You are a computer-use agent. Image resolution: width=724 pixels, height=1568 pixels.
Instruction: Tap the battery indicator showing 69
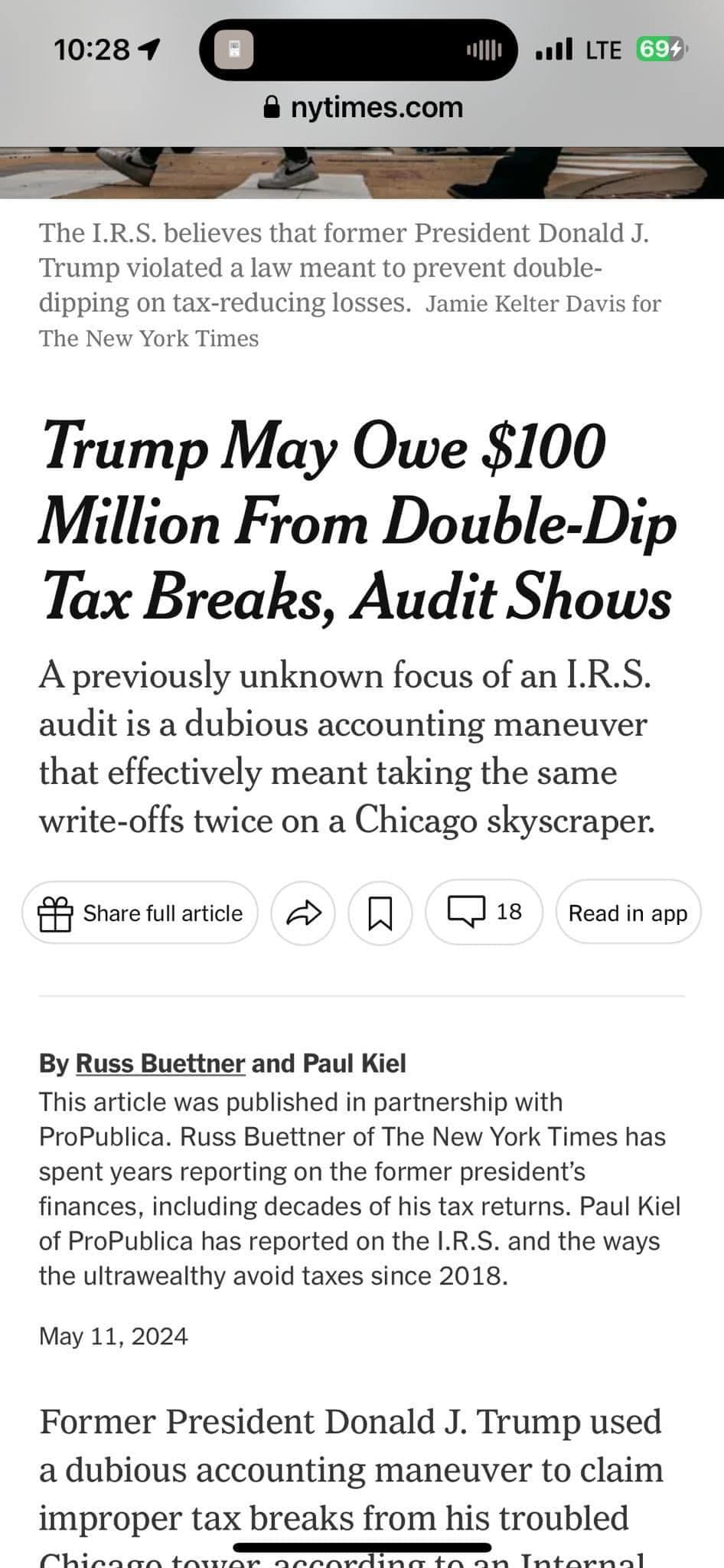[x=660, y=50]
